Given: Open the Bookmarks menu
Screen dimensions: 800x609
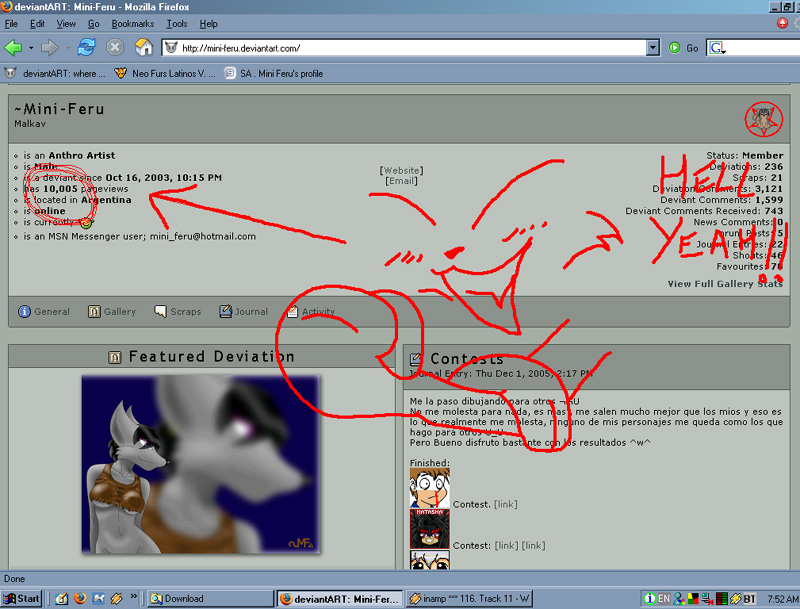Looking at the screenshot, I should [133, 24].
